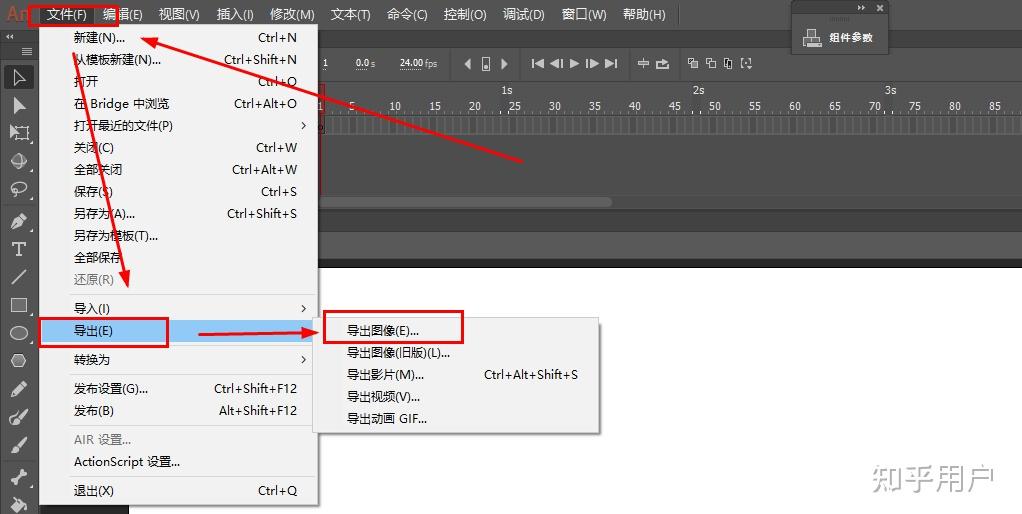Viewport: 1022px width, 514px height.
Task: Choose 导出动画 GIF... option
Action: (456, 419)
